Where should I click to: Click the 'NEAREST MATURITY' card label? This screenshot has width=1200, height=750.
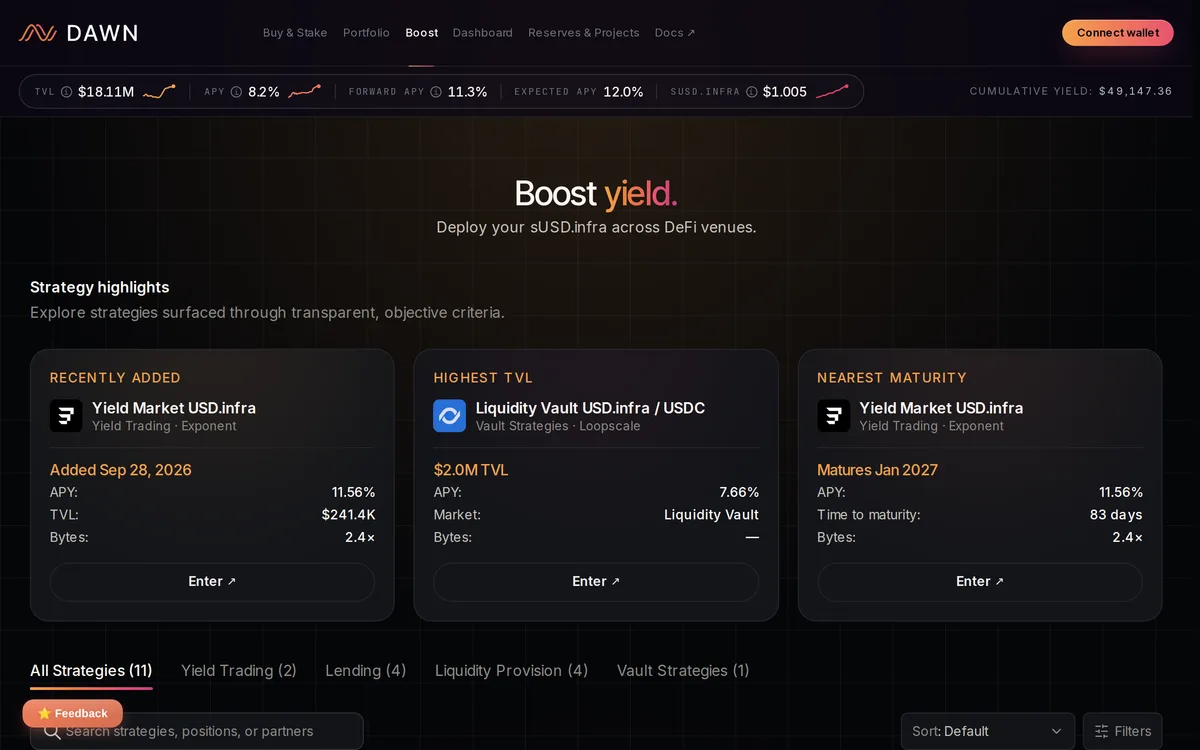point(892,378)
